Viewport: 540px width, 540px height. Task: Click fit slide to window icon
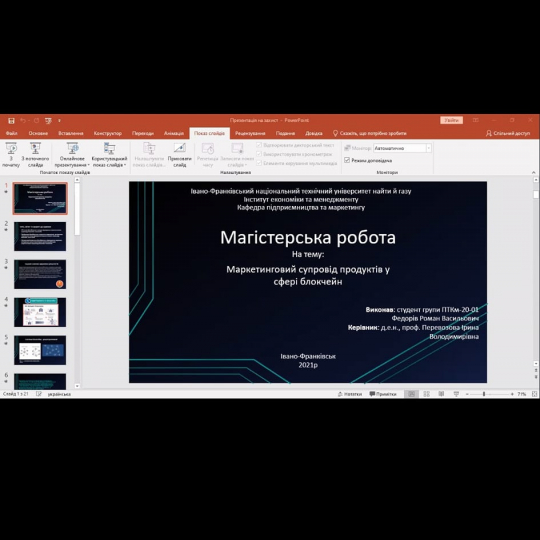click(534, 394)
